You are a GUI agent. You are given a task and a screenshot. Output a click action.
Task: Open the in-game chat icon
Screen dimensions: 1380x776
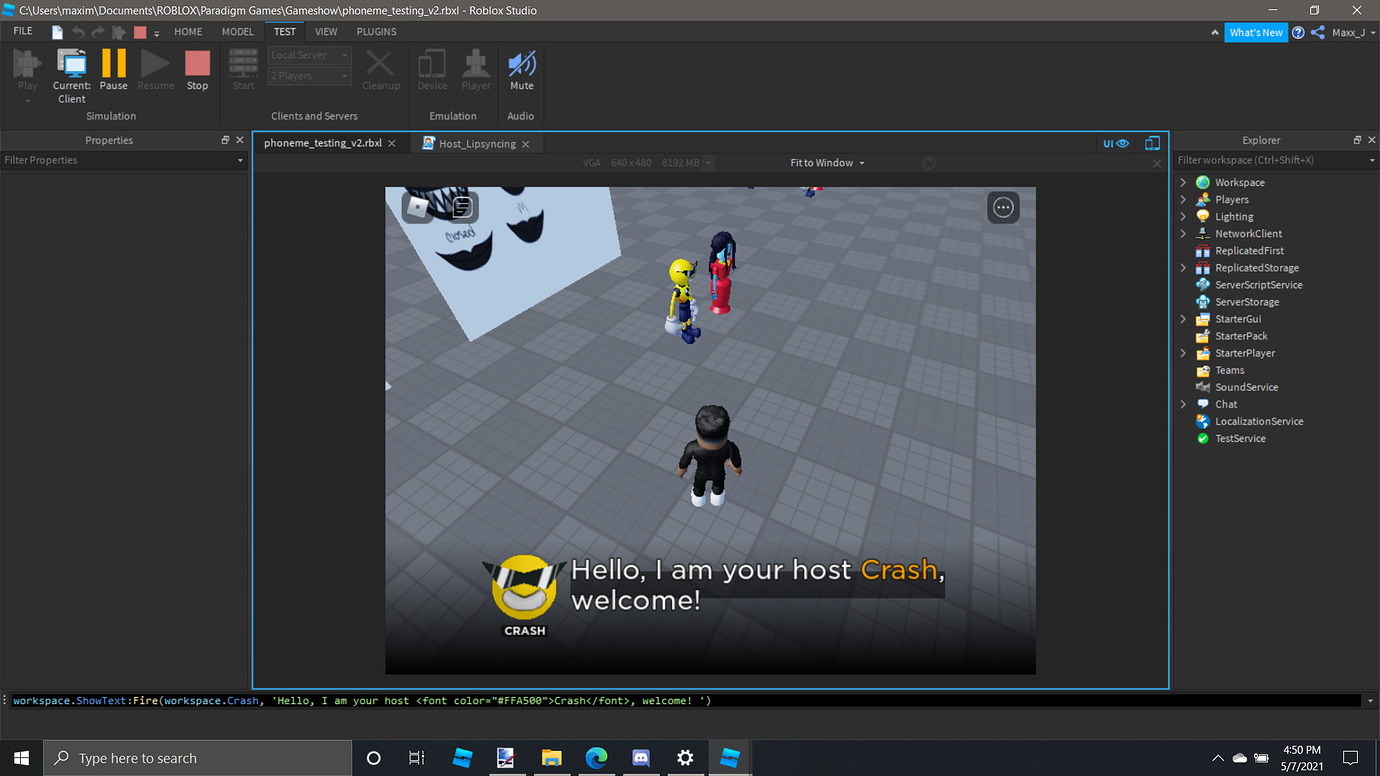pyautogui.click(x=462, y=207)
